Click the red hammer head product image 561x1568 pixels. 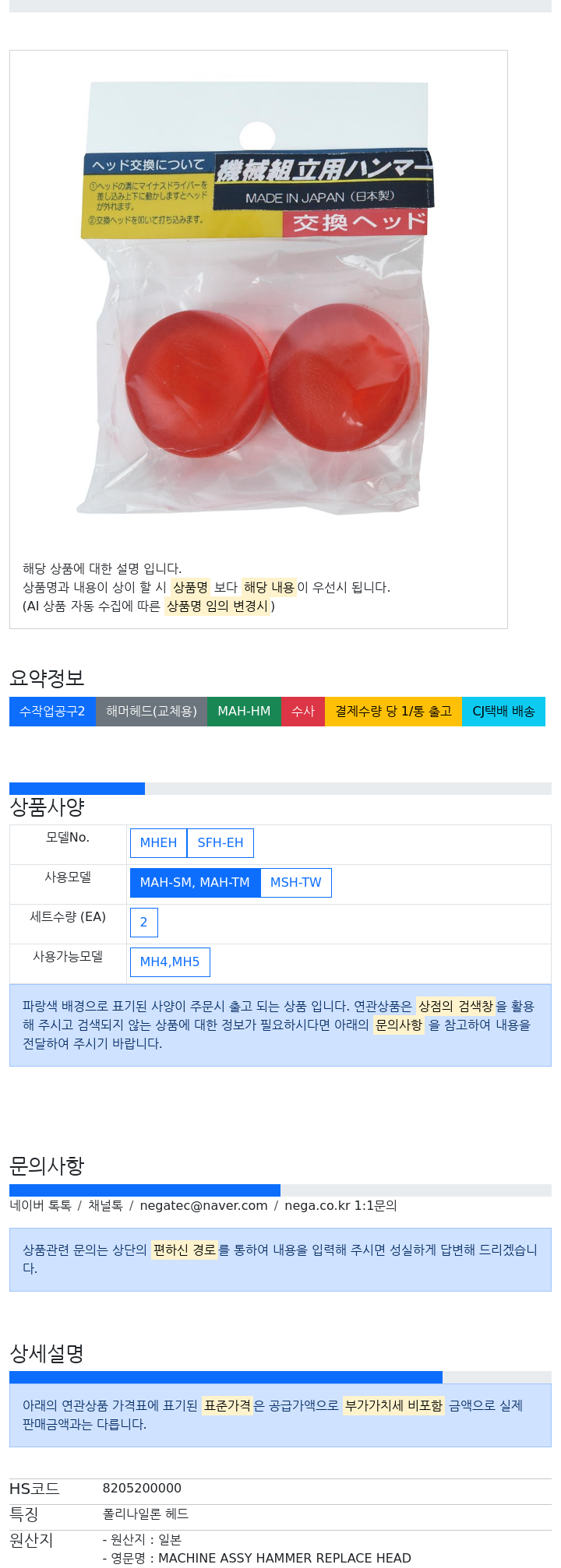[x=258, y=299]
